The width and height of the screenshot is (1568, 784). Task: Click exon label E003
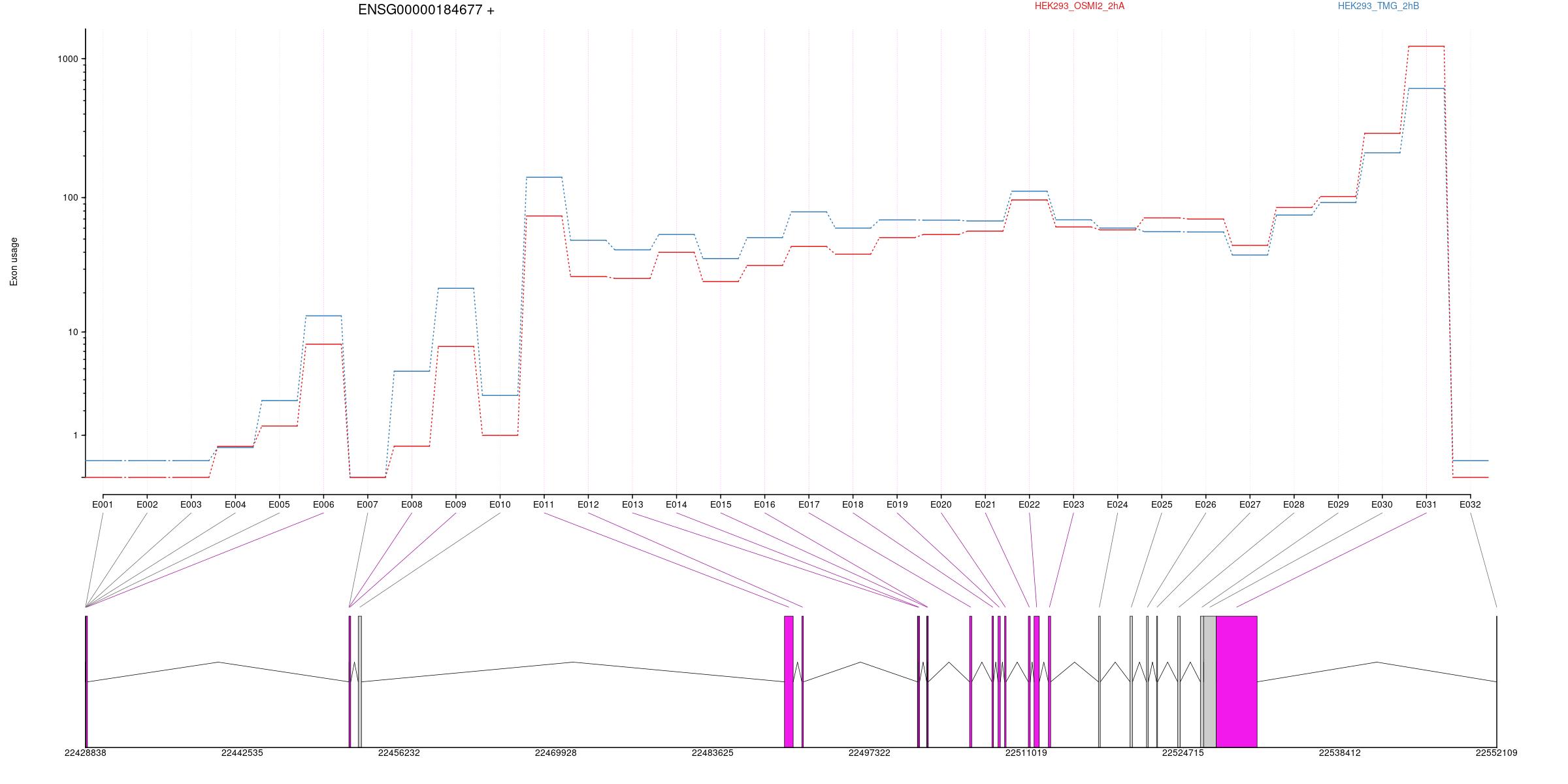tap(191, 504)
